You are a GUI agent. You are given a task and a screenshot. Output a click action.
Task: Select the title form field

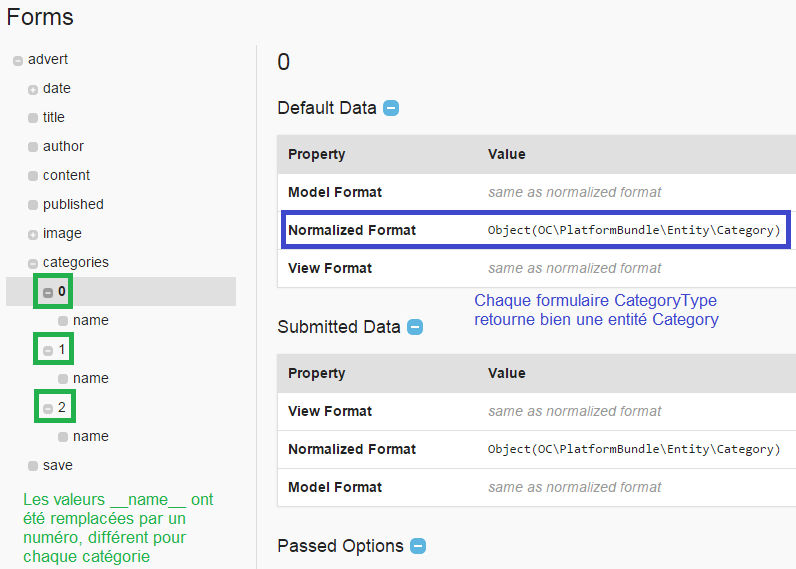pyautogui.click(x=54, y=117)
